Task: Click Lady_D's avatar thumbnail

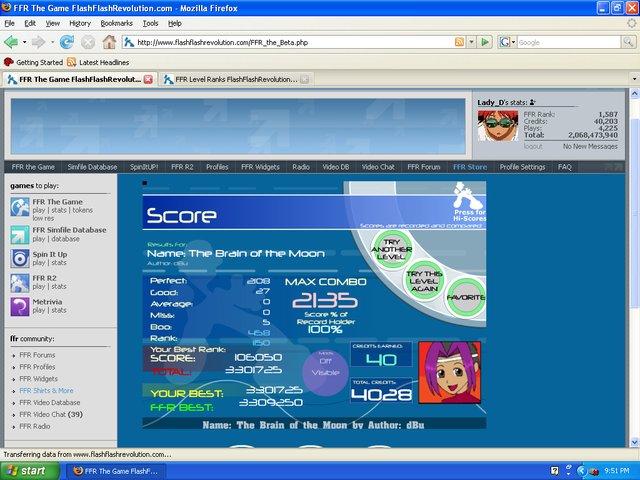Action: pos(498,125)
